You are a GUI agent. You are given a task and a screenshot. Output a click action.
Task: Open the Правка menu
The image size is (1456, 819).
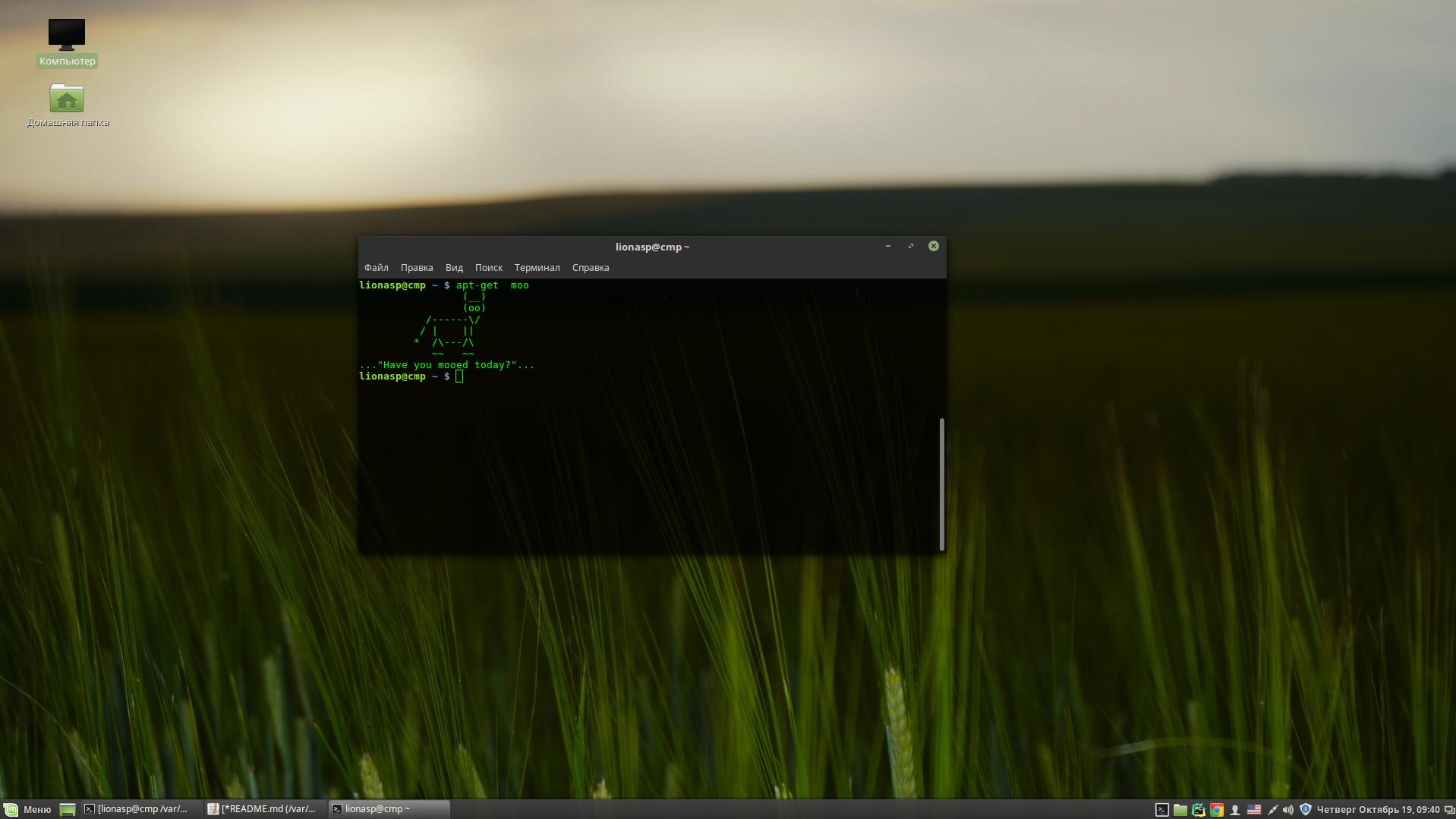417,267
